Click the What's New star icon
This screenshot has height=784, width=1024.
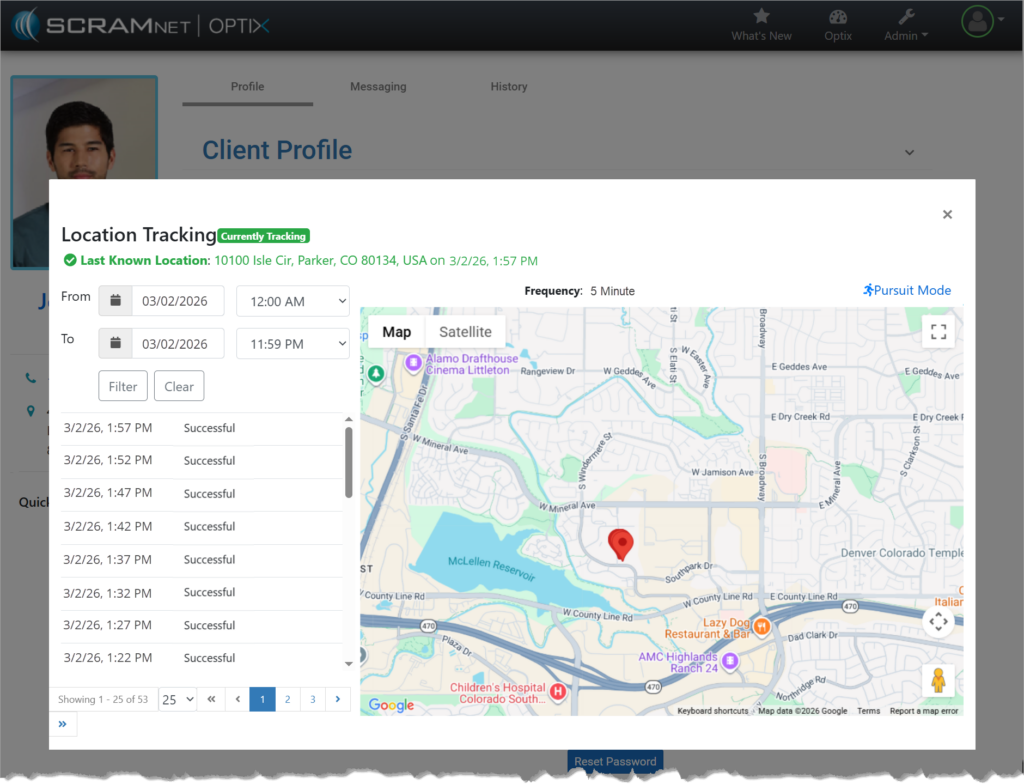761,17
